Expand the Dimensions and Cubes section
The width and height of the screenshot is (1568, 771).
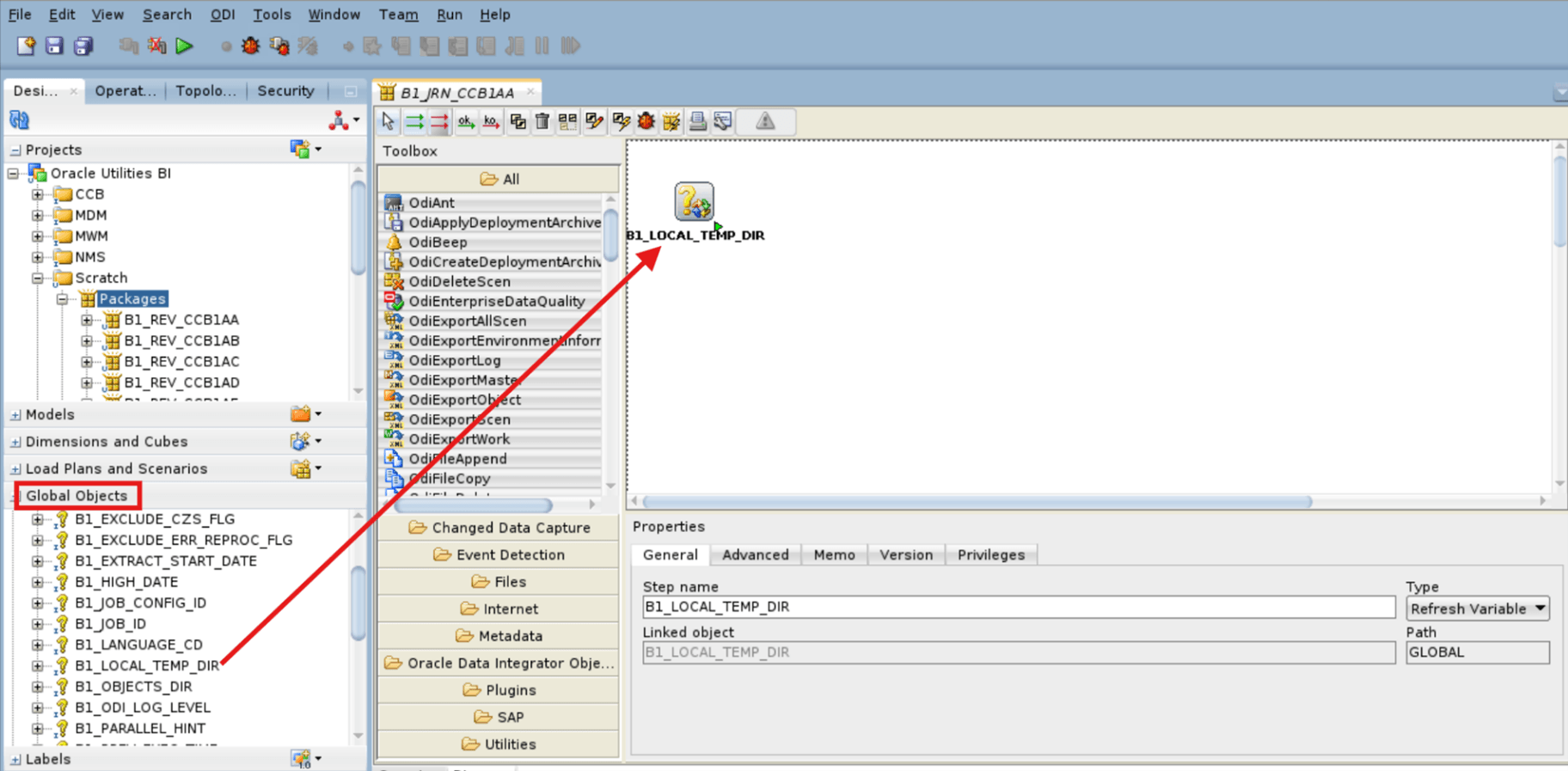tap(15, 442)
